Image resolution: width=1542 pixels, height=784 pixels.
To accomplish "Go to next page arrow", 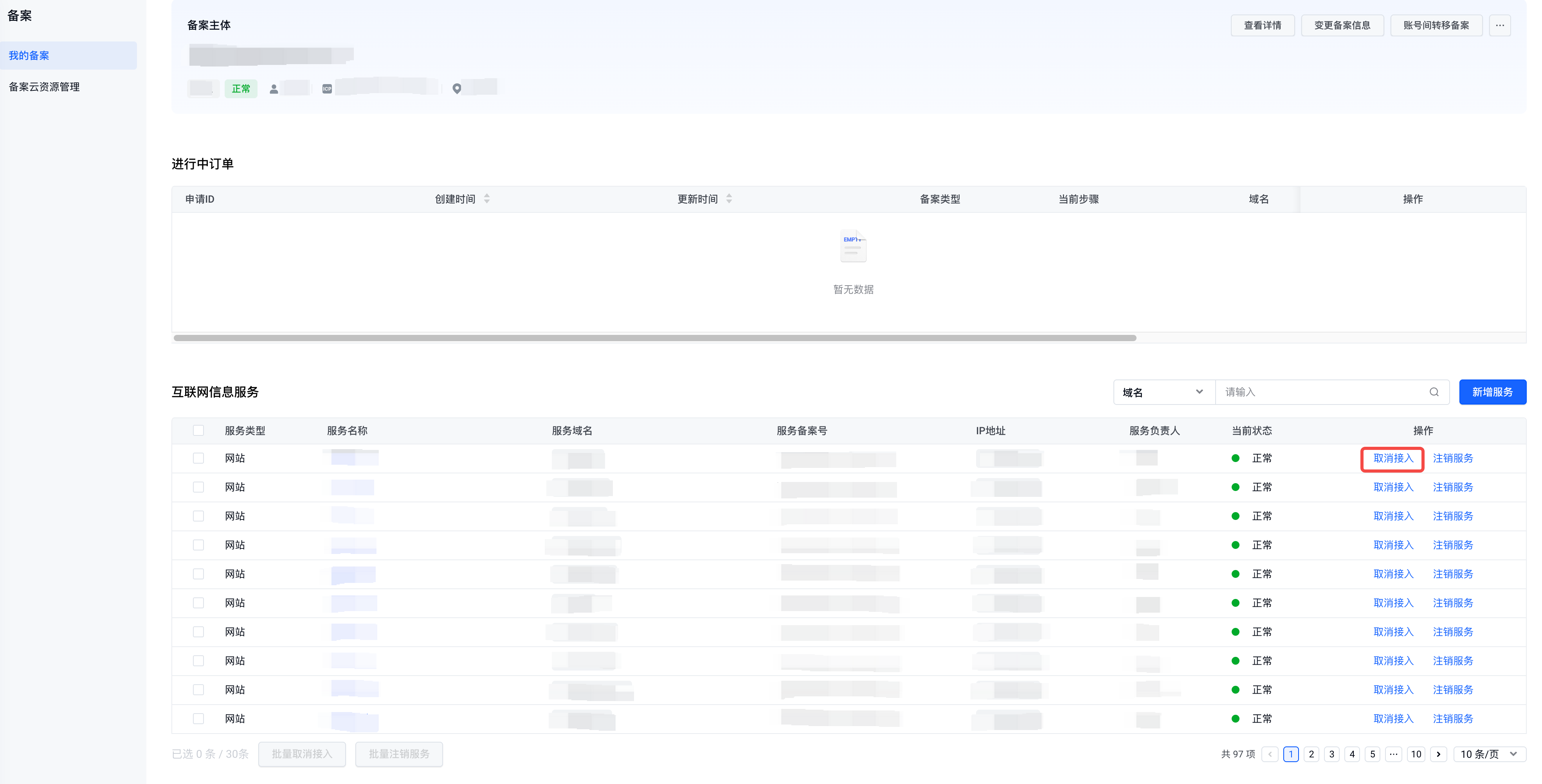I will [x=1438, y=754].
